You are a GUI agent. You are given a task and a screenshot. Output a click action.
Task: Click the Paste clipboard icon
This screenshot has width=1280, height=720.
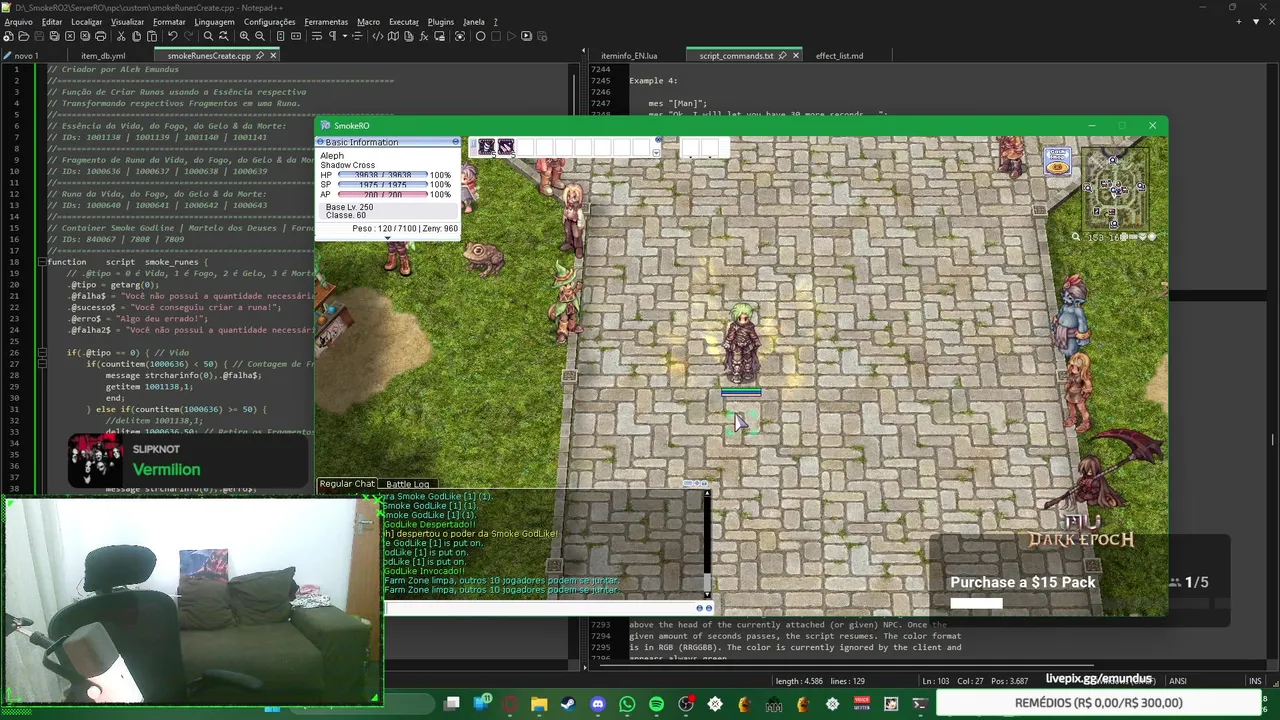point(151,36)
